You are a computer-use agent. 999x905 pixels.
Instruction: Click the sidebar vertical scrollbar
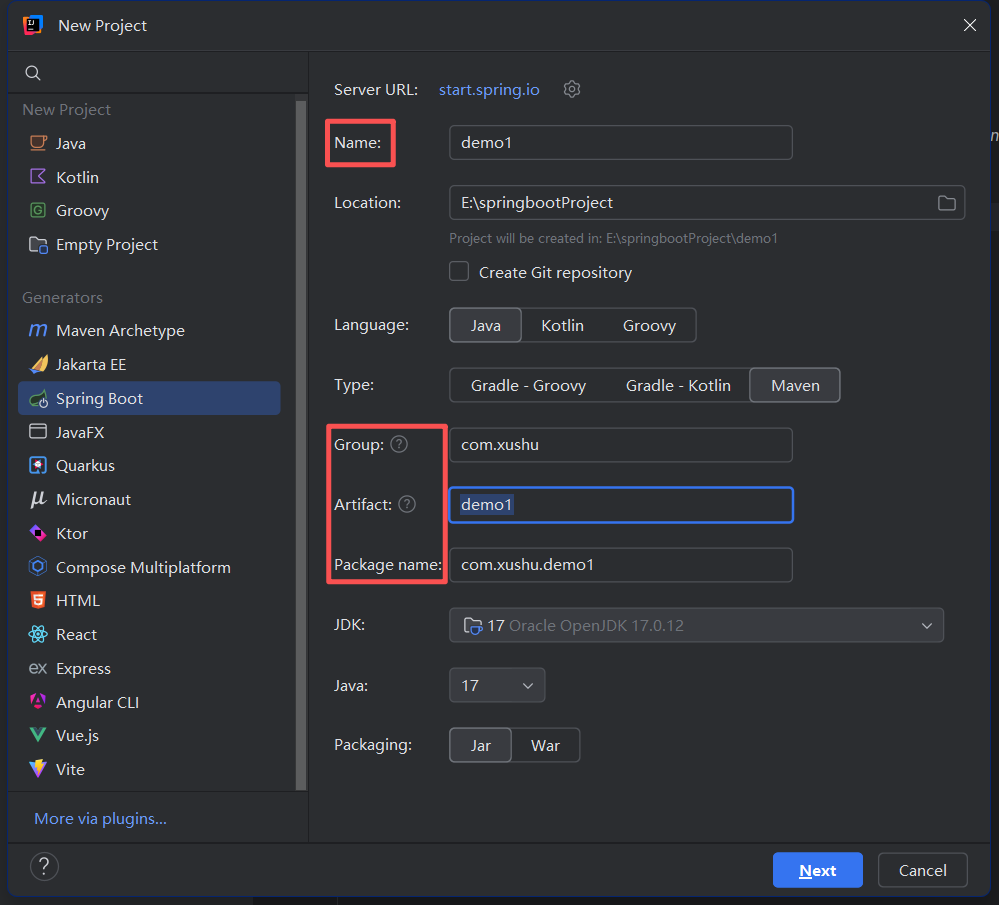coord(301,445)
